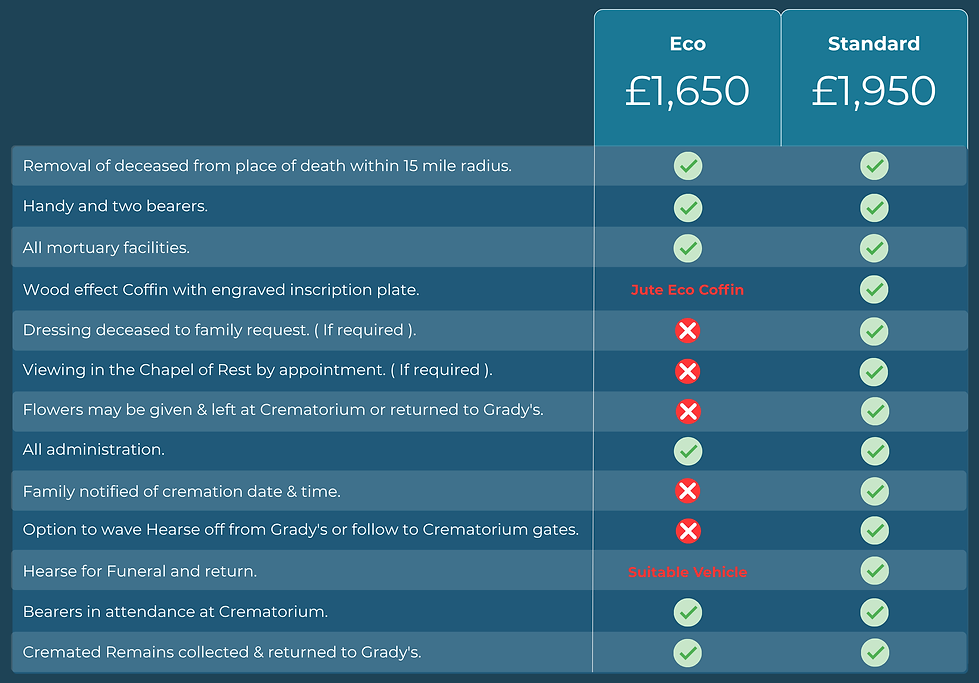Click Eco check mark for All administration
The width and height of the screenshot is (979, 683).
pyautogui.click(x=687, y=451)
